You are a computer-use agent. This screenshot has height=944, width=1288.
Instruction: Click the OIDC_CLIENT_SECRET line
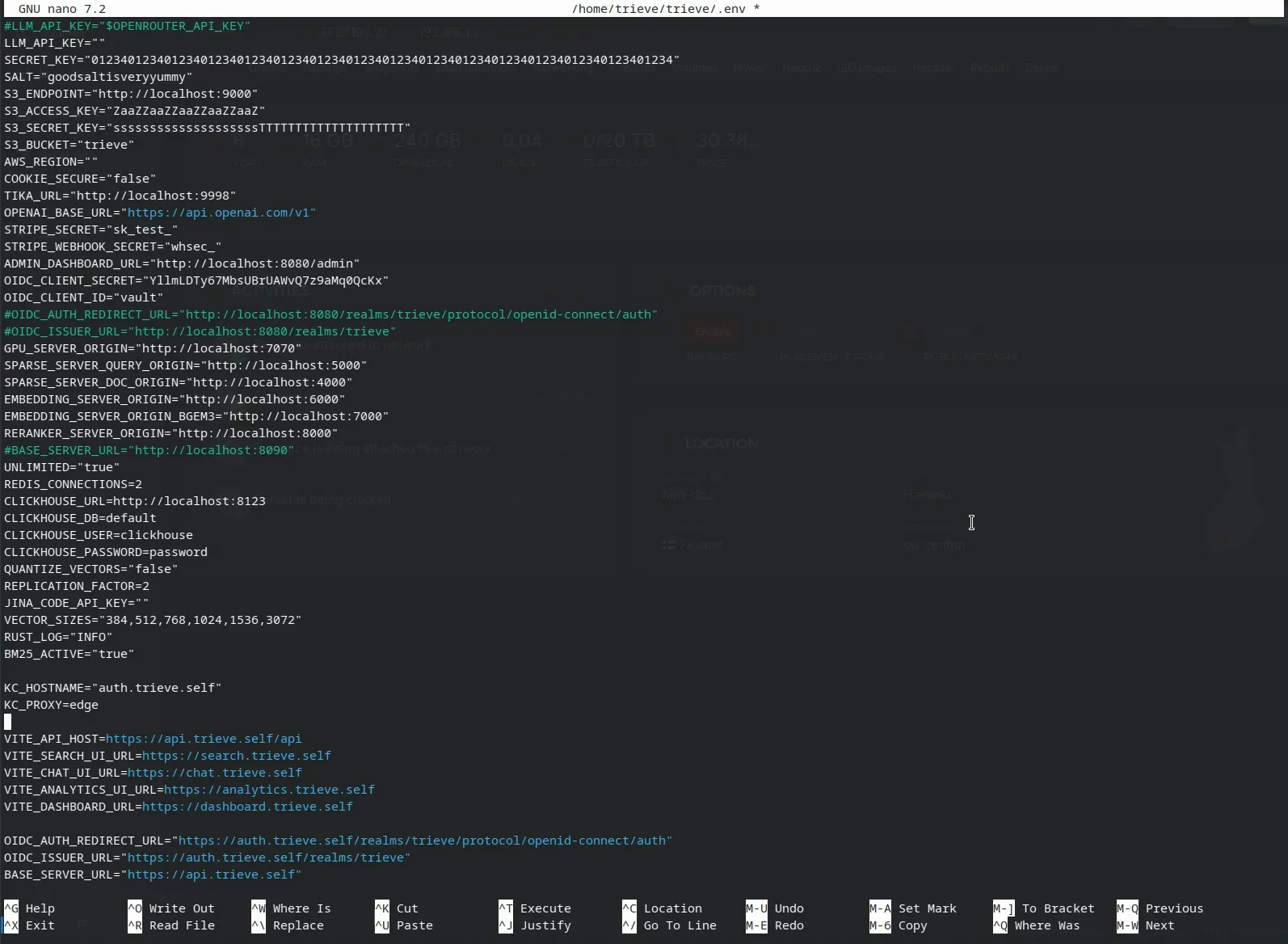point(196,280)
